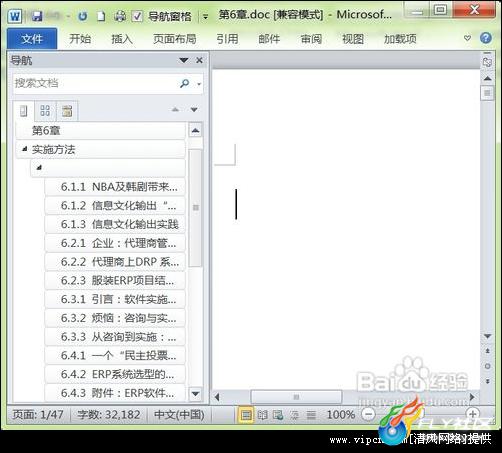Jump to heading 6.2.1 企业：代理商管
Screen dimensions: 502x453
pos(115,243)
